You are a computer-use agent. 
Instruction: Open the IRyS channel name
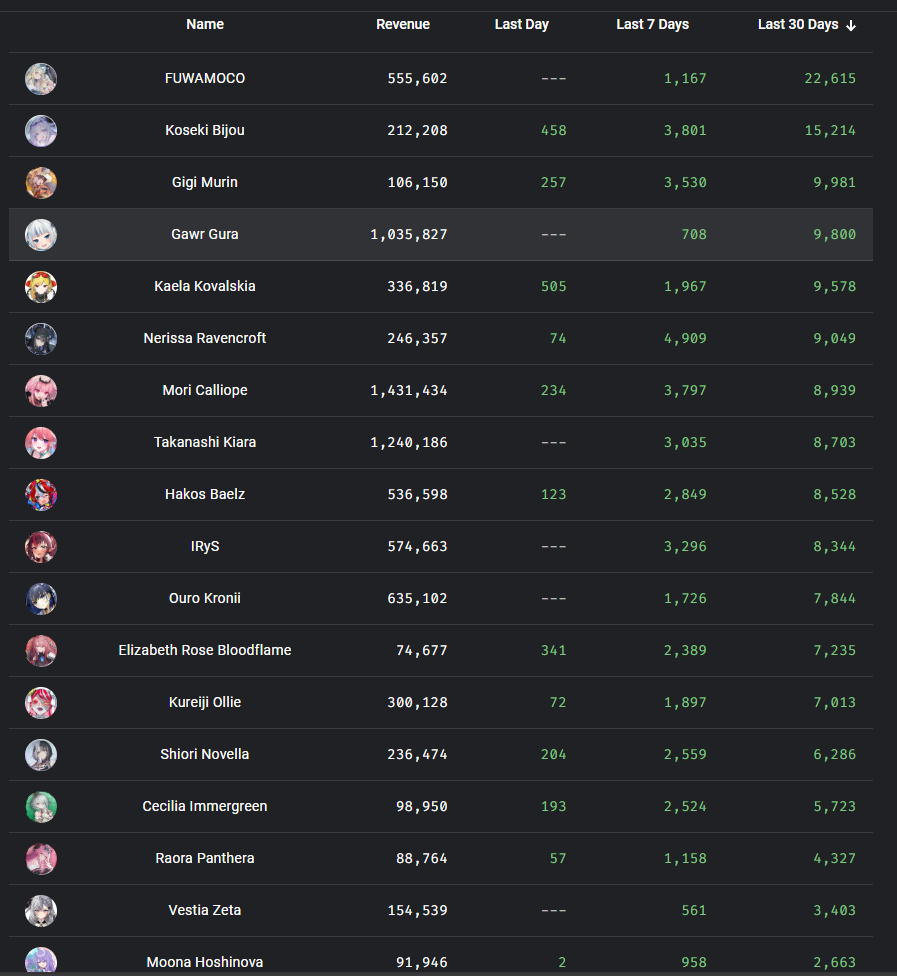tap(205, 546)
